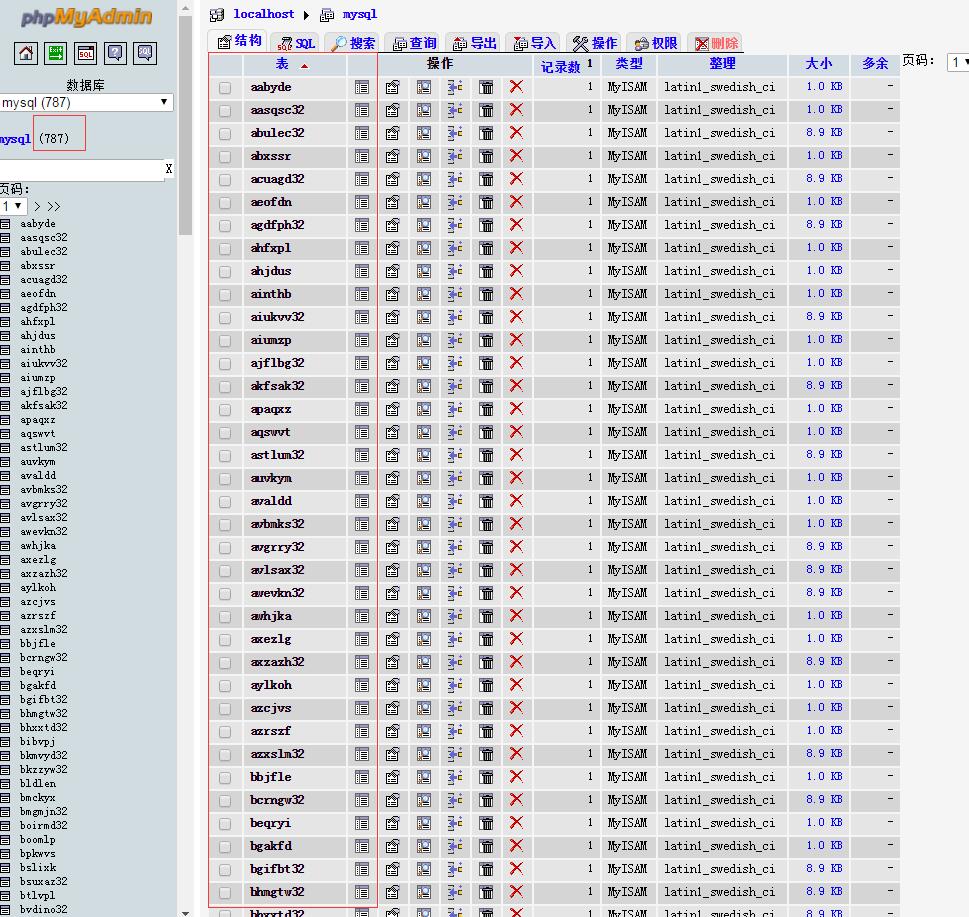969x917 pixels.
Task: Check the aeofdn table checkbox
Action: click(x=225, y=203)
